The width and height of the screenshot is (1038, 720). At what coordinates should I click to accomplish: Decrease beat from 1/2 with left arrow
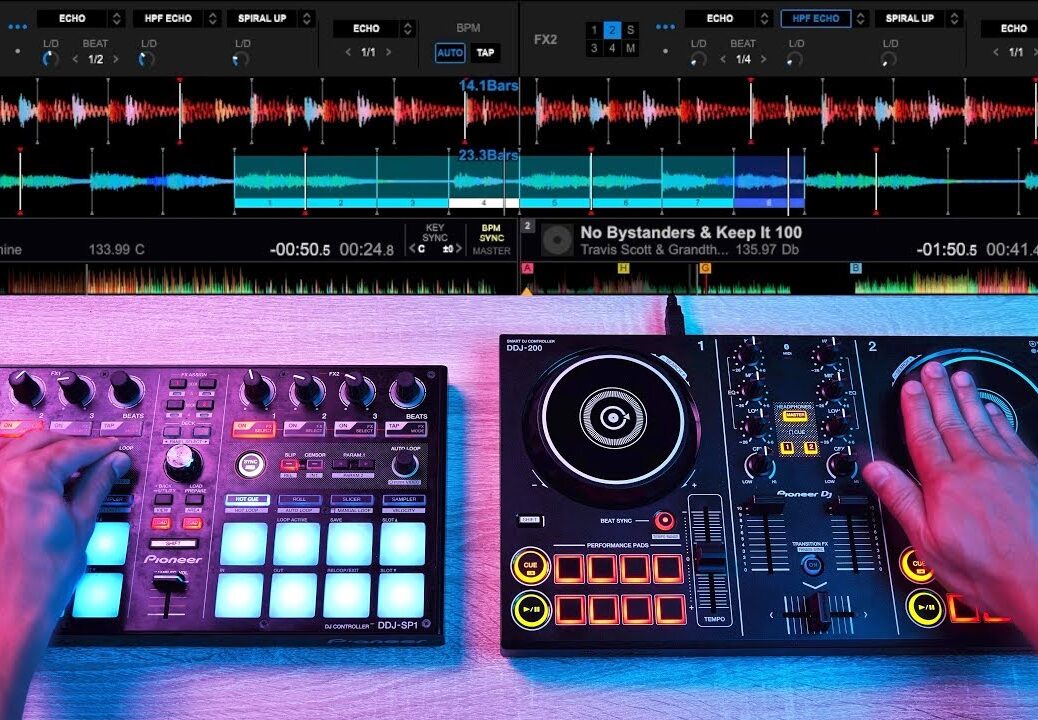pyautogui.click(x=75, y=59)
